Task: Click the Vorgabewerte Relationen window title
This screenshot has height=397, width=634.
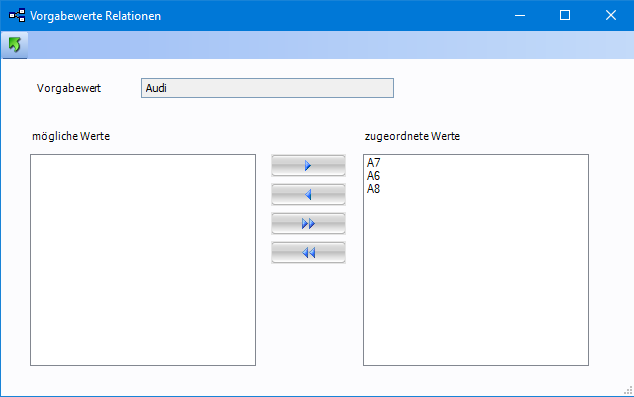Action: pyautogui.click(x=95, y=16)
